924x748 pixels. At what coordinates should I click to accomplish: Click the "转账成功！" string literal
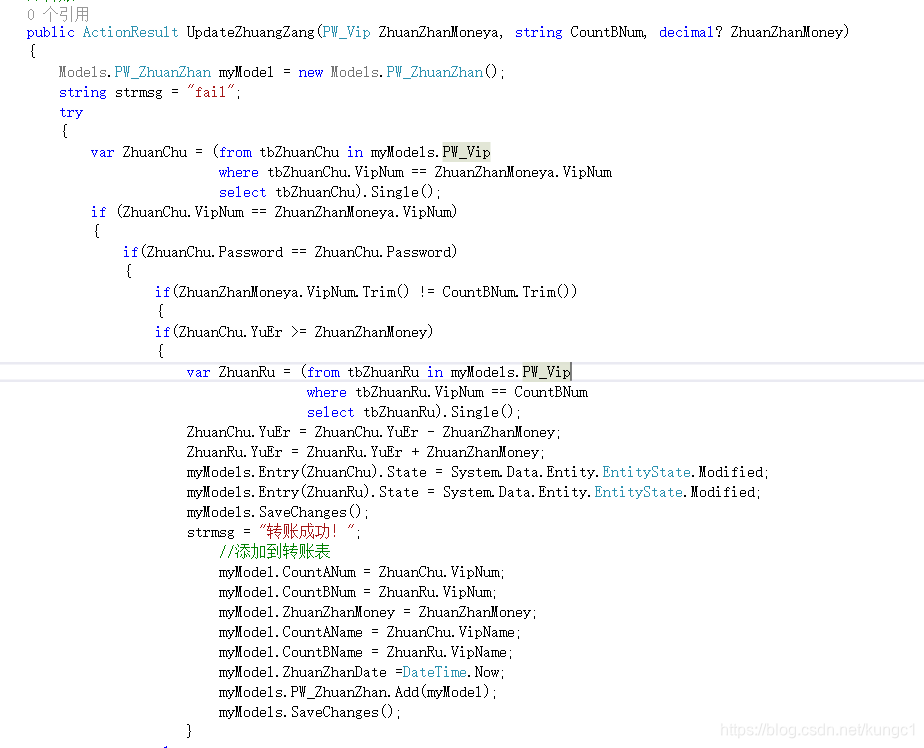point(308,532)
